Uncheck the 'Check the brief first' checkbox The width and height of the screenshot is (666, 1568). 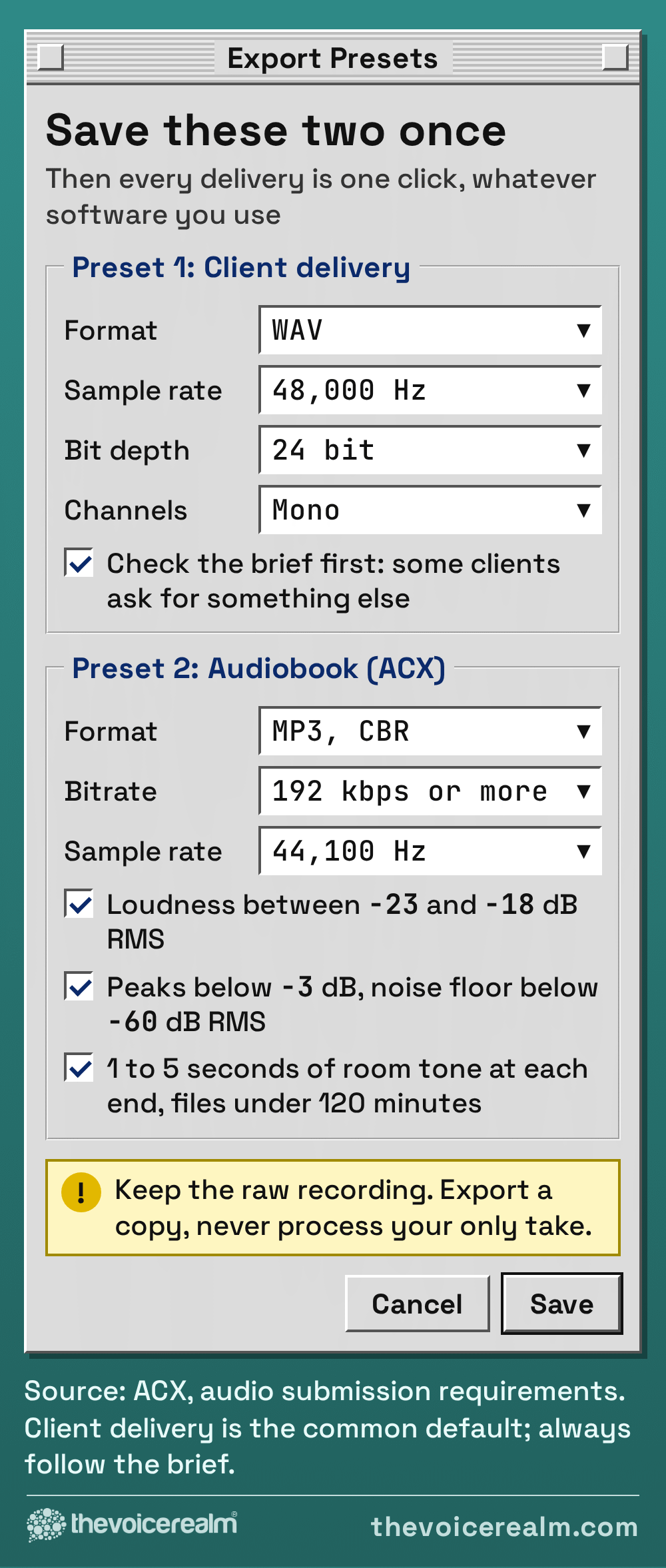coord(79,563)
